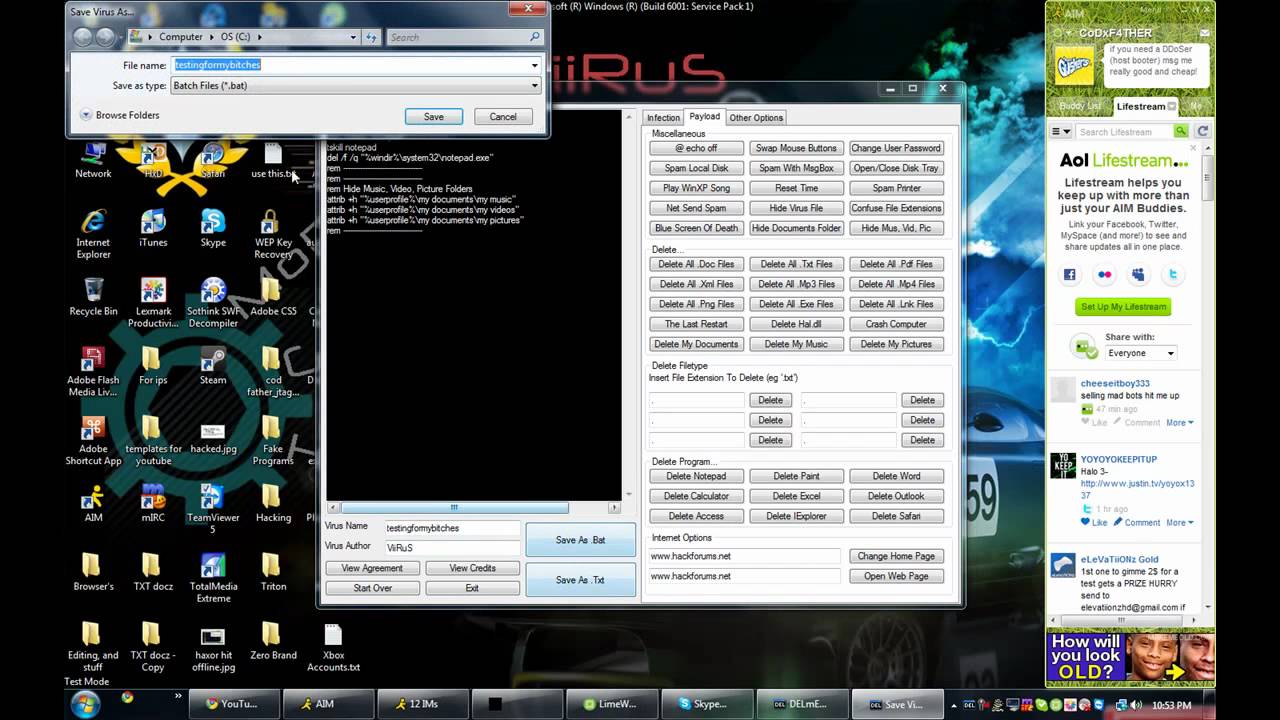Switch to the Payload tab
This screenshot has width=1280, height=720.
point(704,117)
